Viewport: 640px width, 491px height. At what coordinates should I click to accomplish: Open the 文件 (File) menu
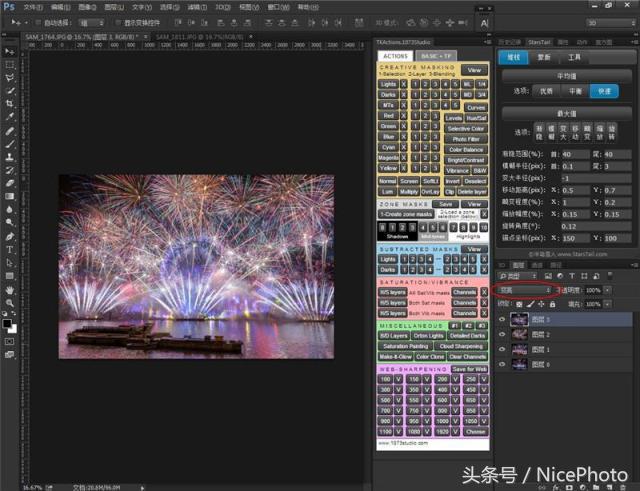33,7
